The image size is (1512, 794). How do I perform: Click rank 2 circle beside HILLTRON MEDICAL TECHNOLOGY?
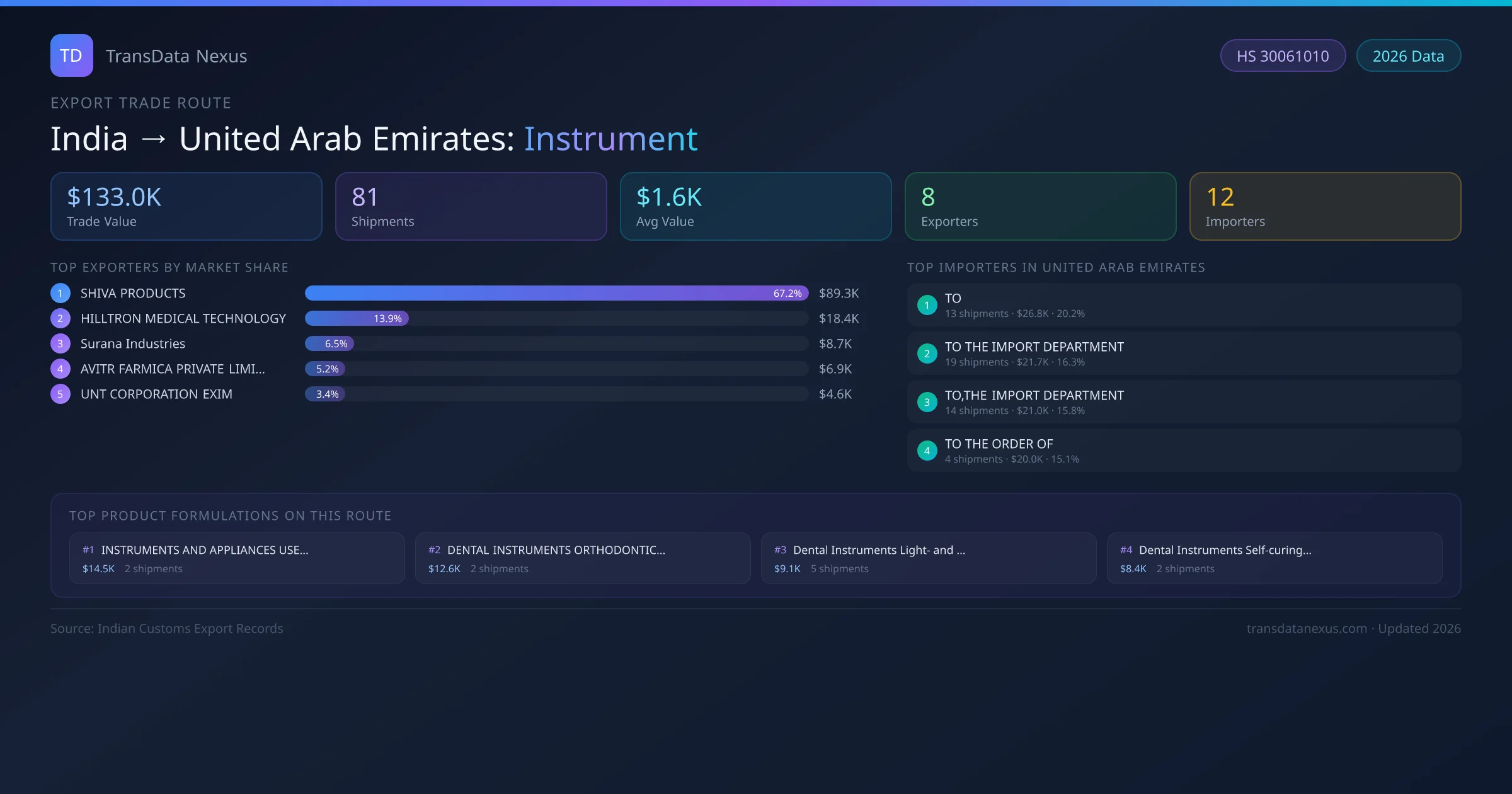tap(60, 318)
